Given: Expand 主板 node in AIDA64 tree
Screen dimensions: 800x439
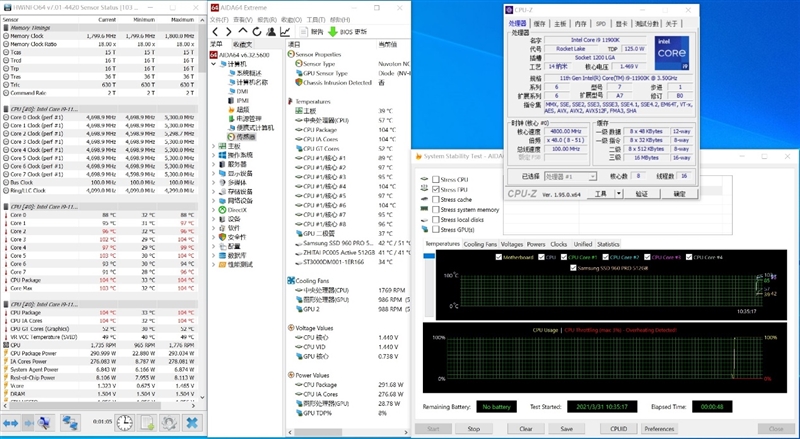Looking at the screenshot, I should click(213, 146).
